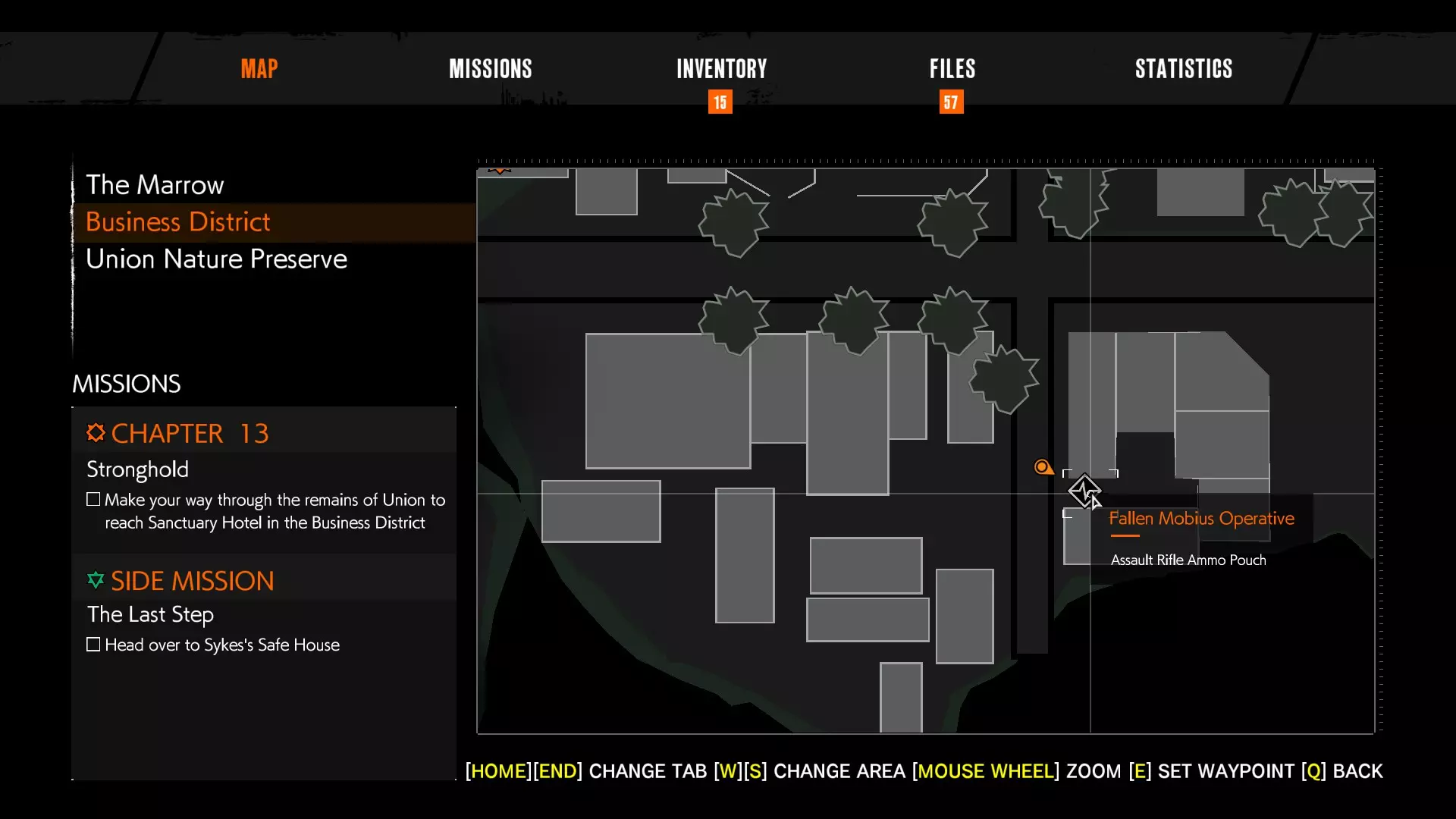
Task: Check the Sanctuary Hotel objective checkbox
Action: pos(93,499)
